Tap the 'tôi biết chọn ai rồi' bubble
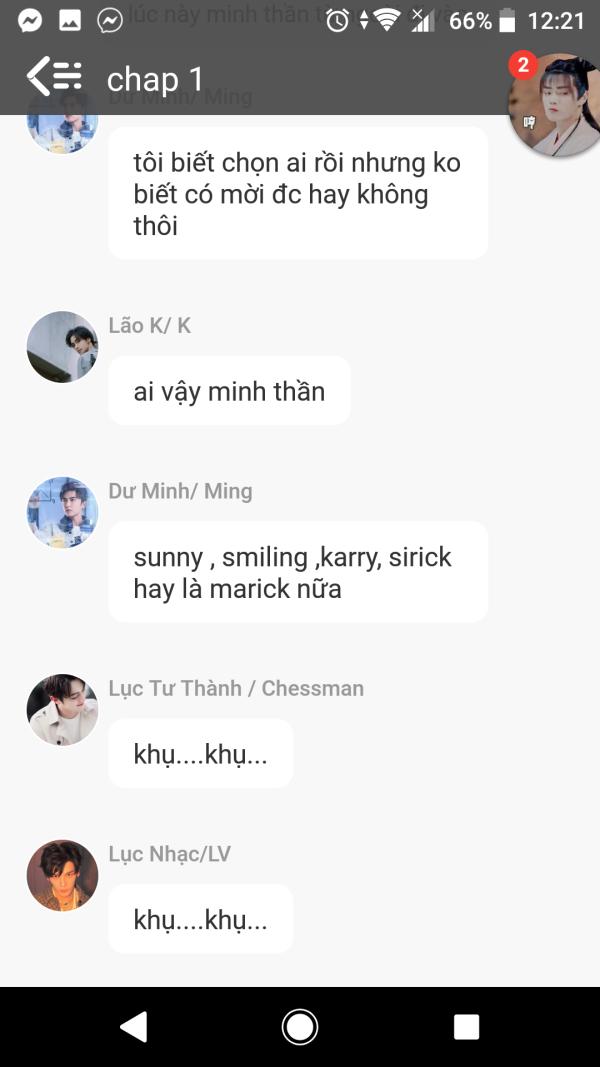Screen dimensions: 600x1067 coord(298,193)
